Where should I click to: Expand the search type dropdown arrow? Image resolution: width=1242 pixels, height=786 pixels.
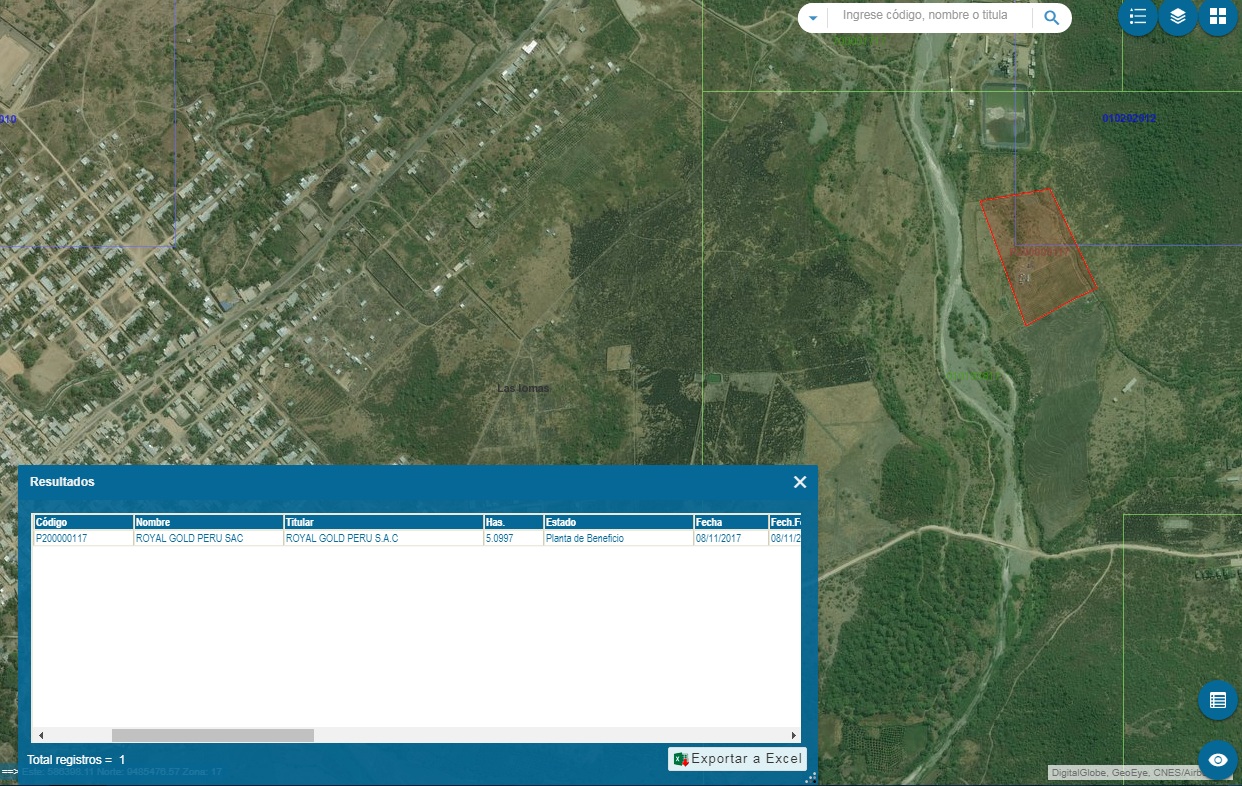(x=813, y=18)
